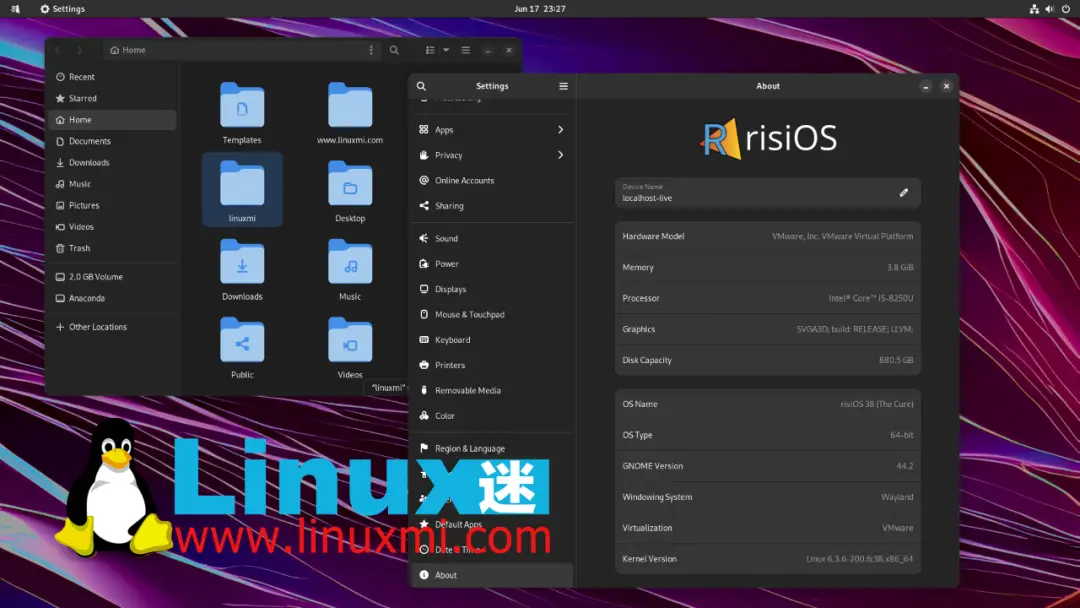Go forward in Files navigation
The height and width of the screenshot is (608, 1080).
(80, 50)
